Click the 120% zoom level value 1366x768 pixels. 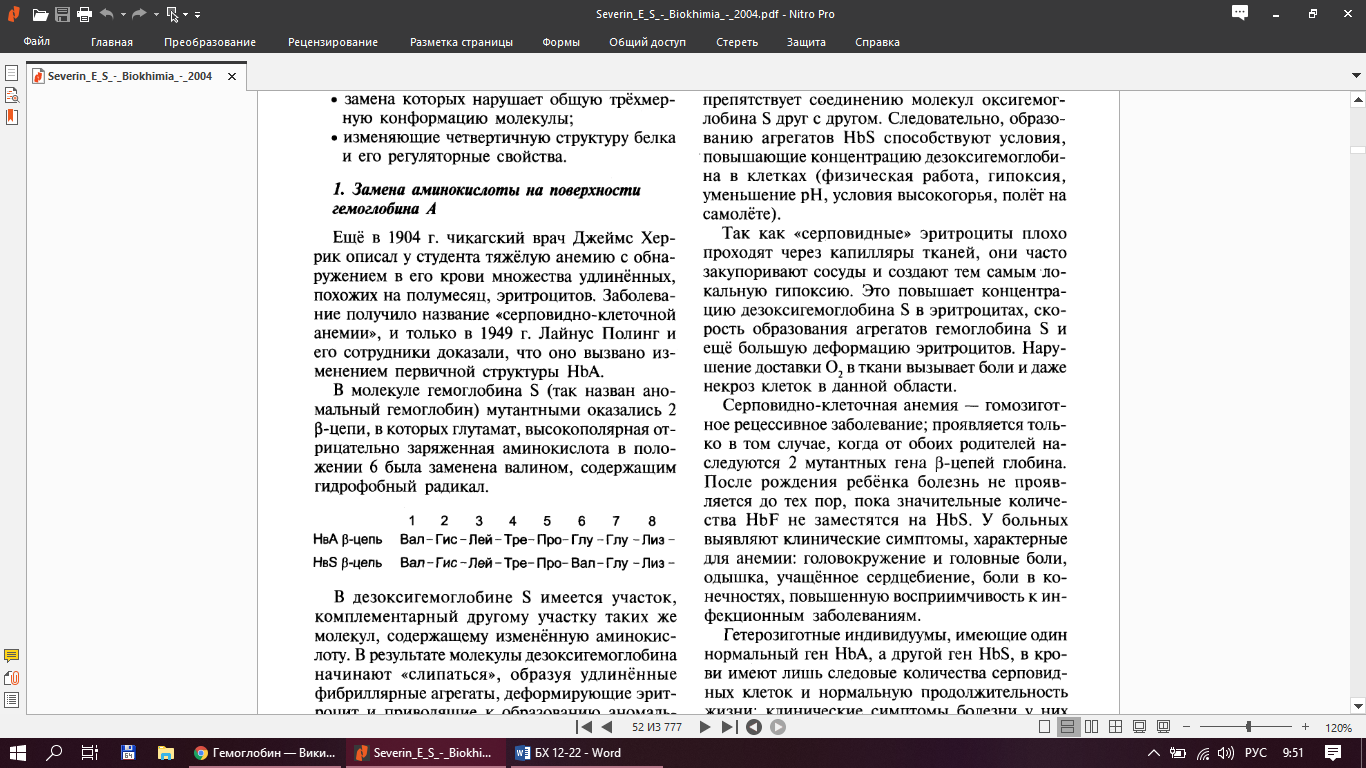pos(1338,728)
